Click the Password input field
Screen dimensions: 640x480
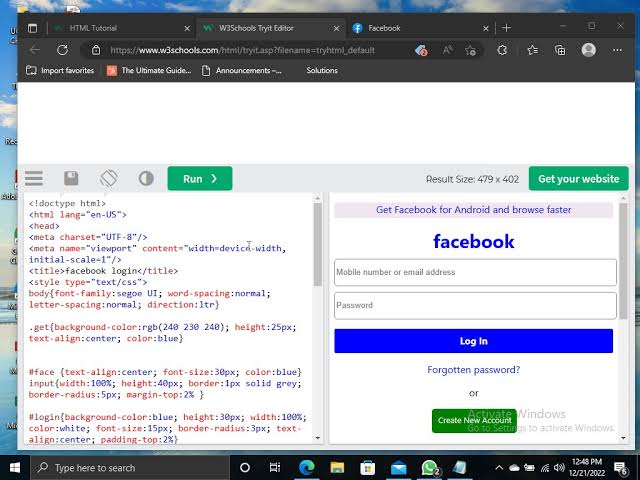click(x=475, y=305)
